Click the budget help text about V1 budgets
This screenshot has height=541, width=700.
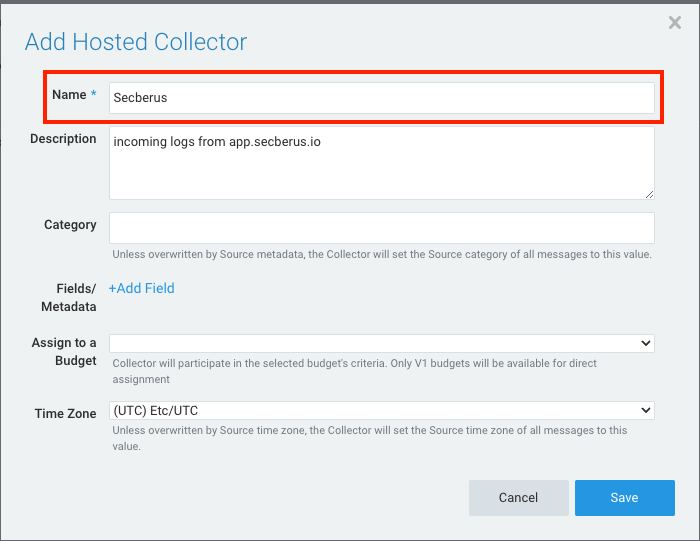[354, 371]
